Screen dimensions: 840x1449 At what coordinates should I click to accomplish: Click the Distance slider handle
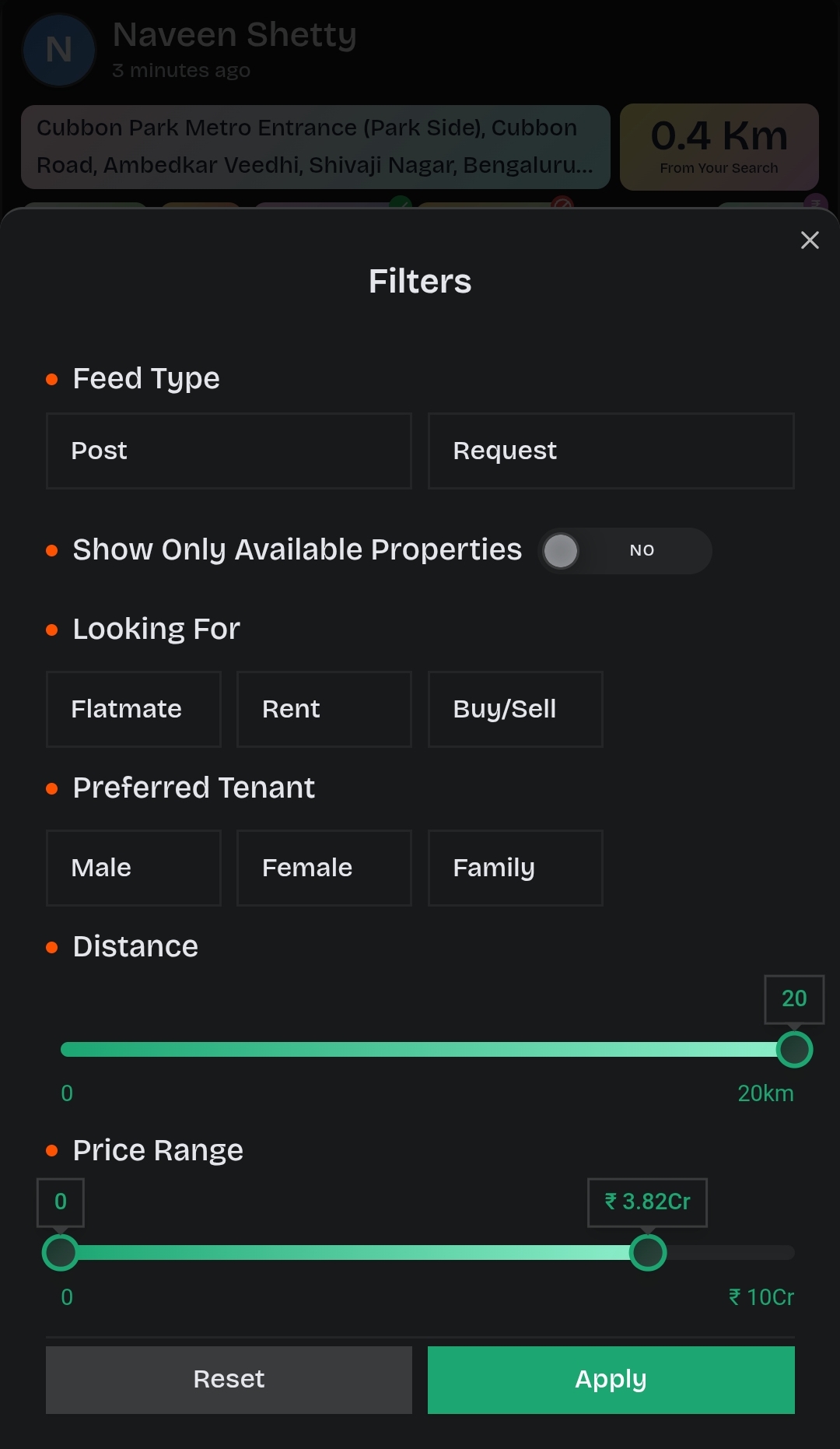(794, 1049)
